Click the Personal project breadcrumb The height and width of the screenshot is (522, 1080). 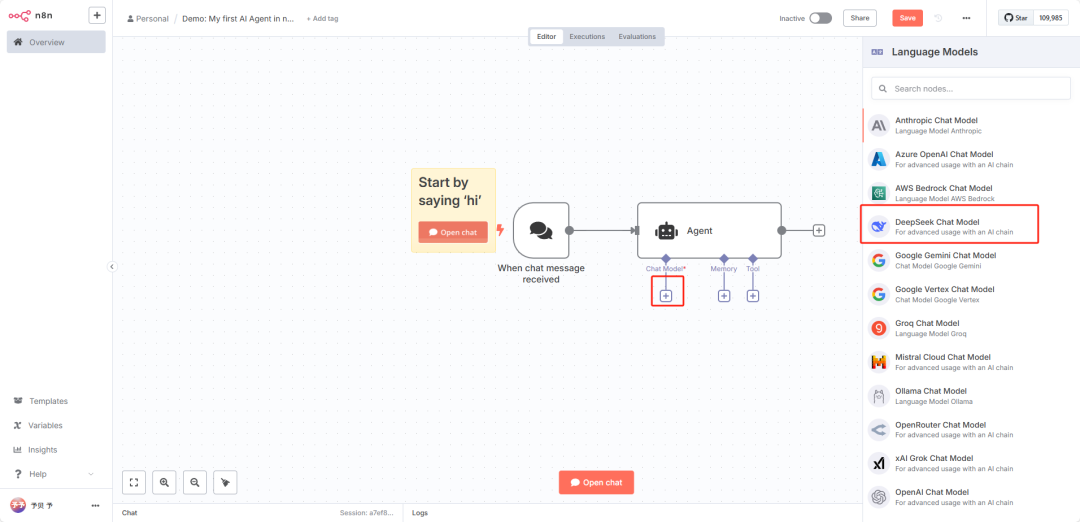coord(147,19)
